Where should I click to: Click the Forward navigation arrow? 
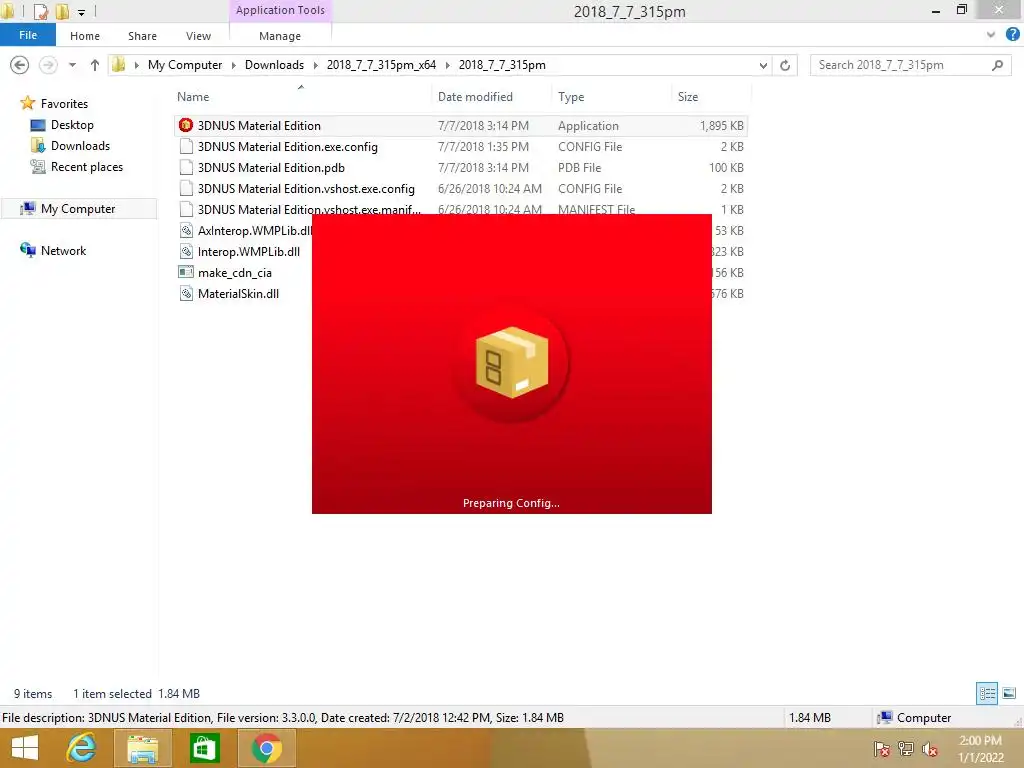[x=48, y=65]
